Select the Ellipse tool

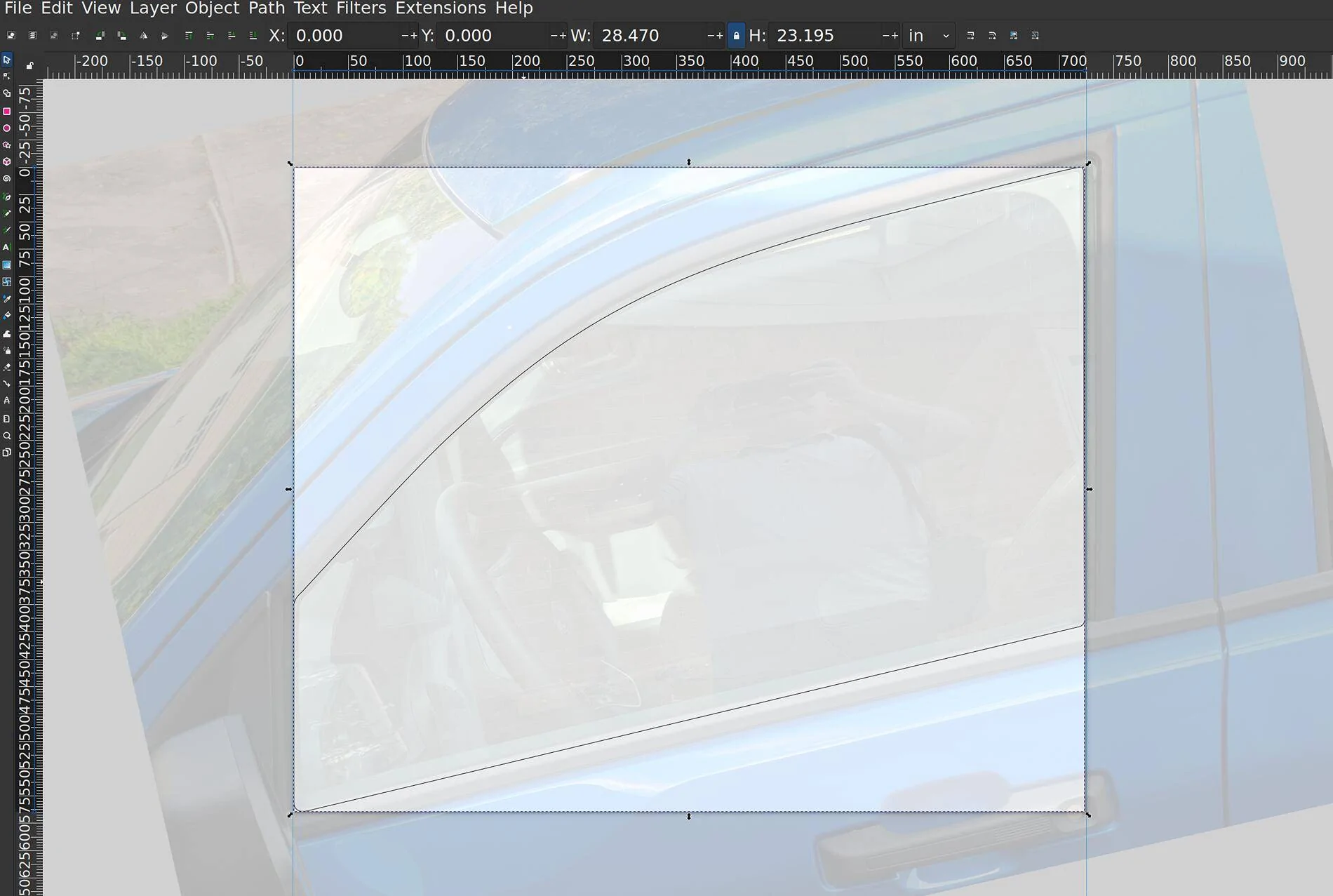click(7, 128)
